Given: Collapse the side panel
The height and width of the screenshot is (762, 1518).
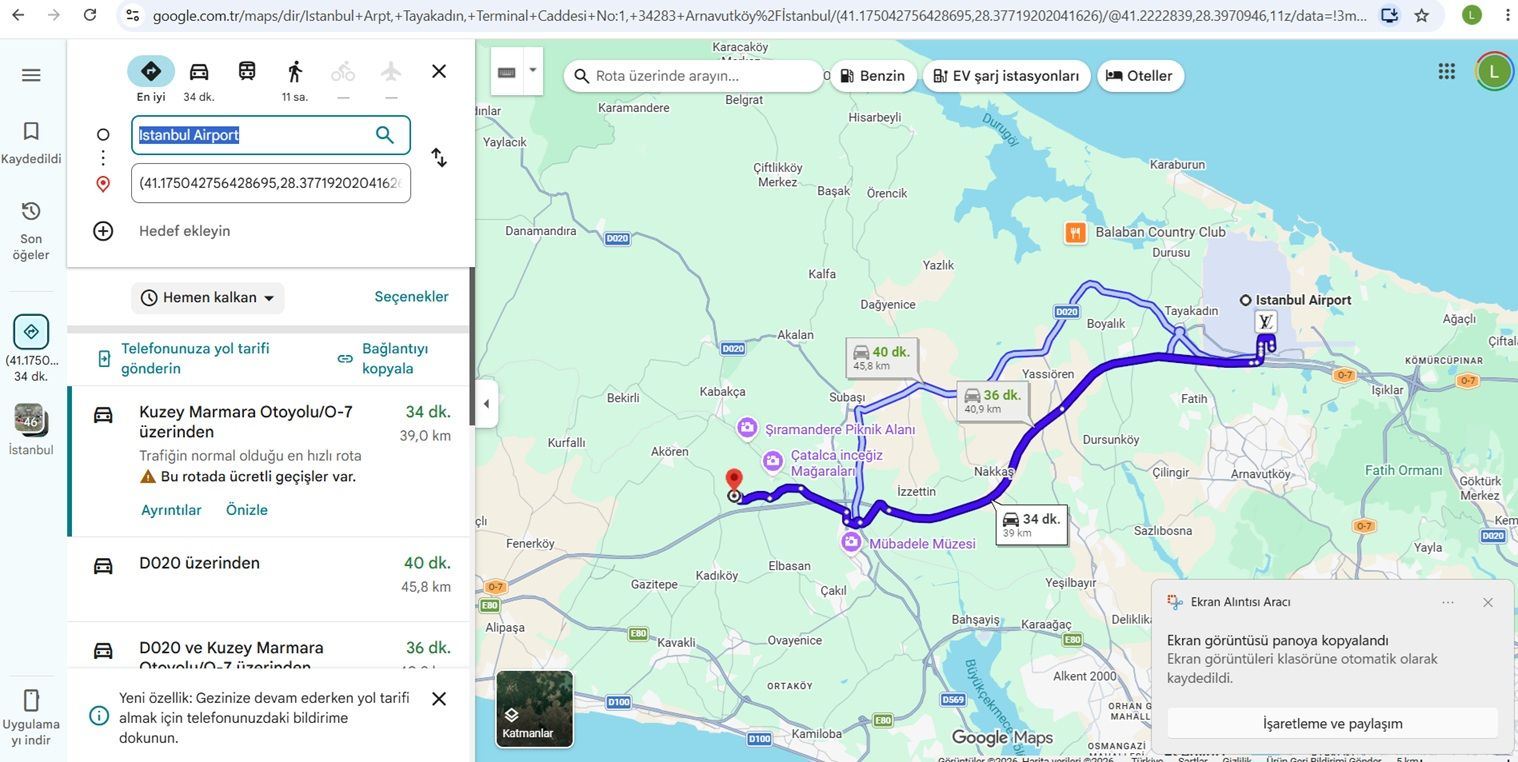Looking at the screenshot, I should pyautogui.click(x=486, y=404).
